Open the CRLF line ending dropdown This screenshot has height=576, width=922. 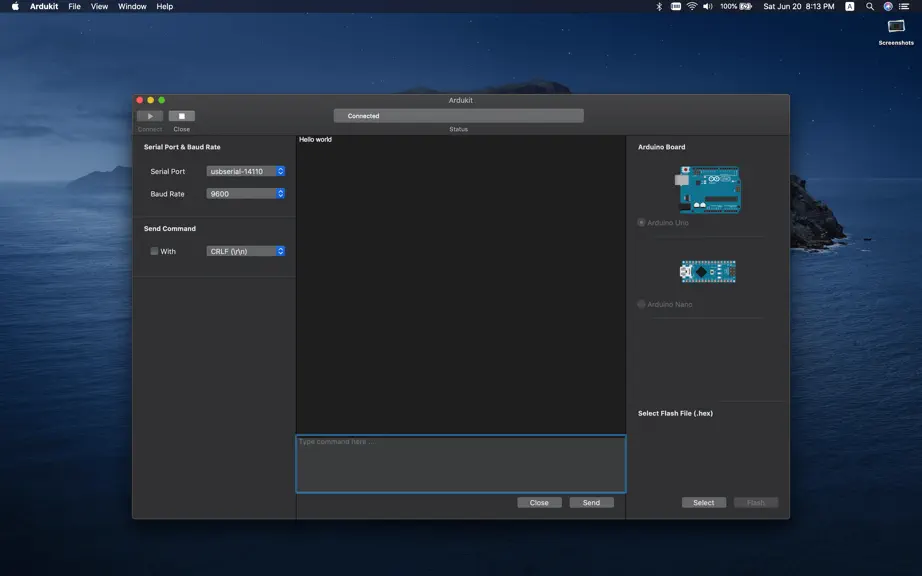click(246, 251)
